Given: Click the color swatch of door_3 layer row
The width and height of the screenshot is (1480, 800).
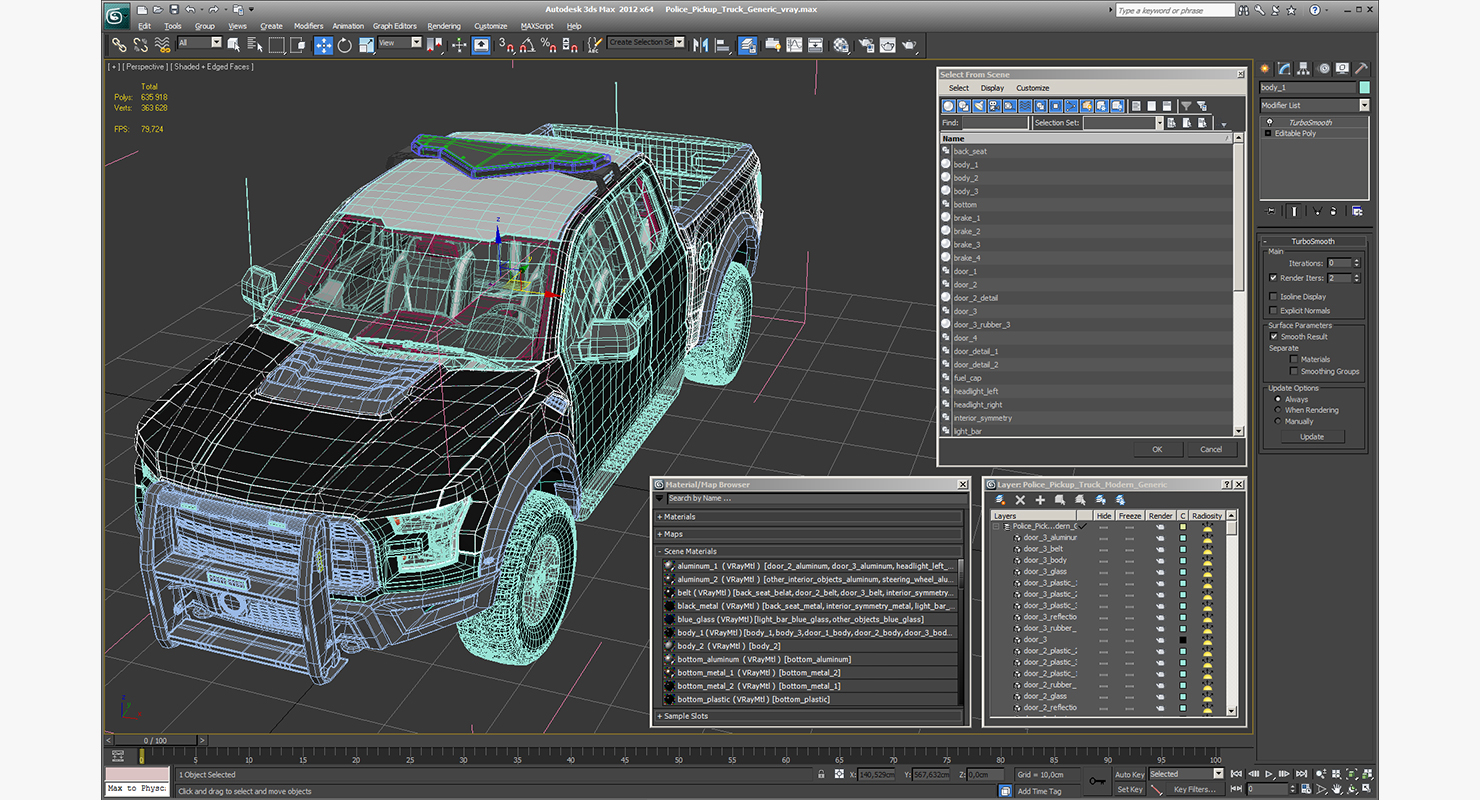Looking at the screenshot, I should pos(1182,639).
